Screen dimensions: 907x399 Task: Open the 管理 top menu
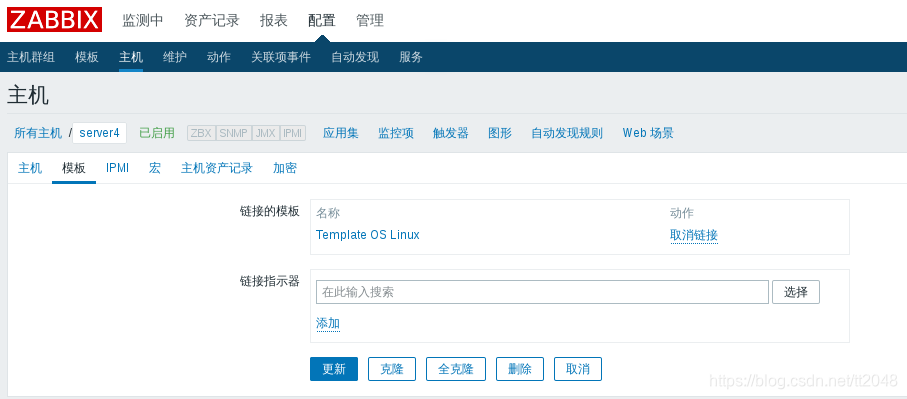370,20
